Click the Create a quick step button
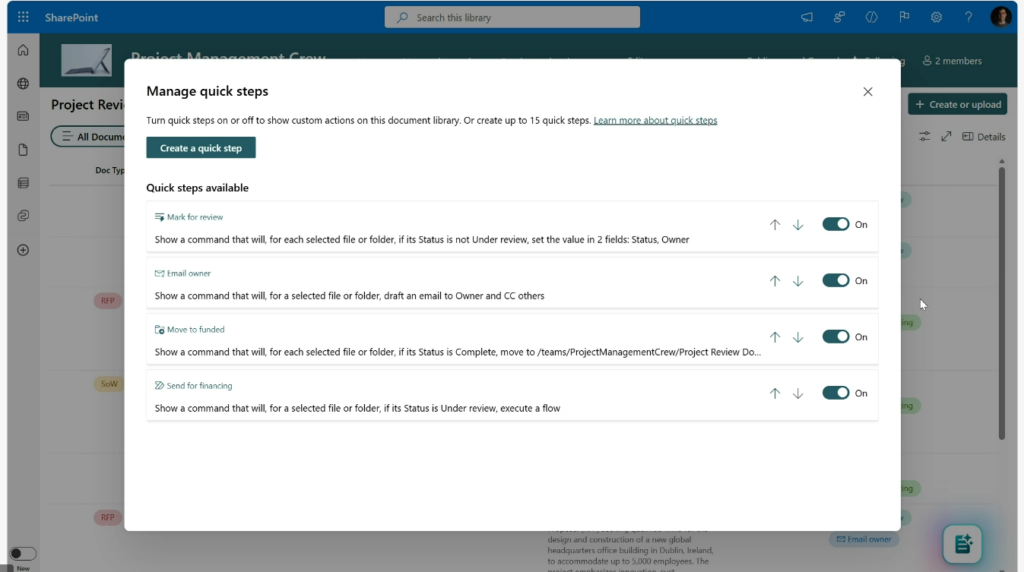Image resolution: width=1024 pixels, height=572 pixels. point(200,148)
